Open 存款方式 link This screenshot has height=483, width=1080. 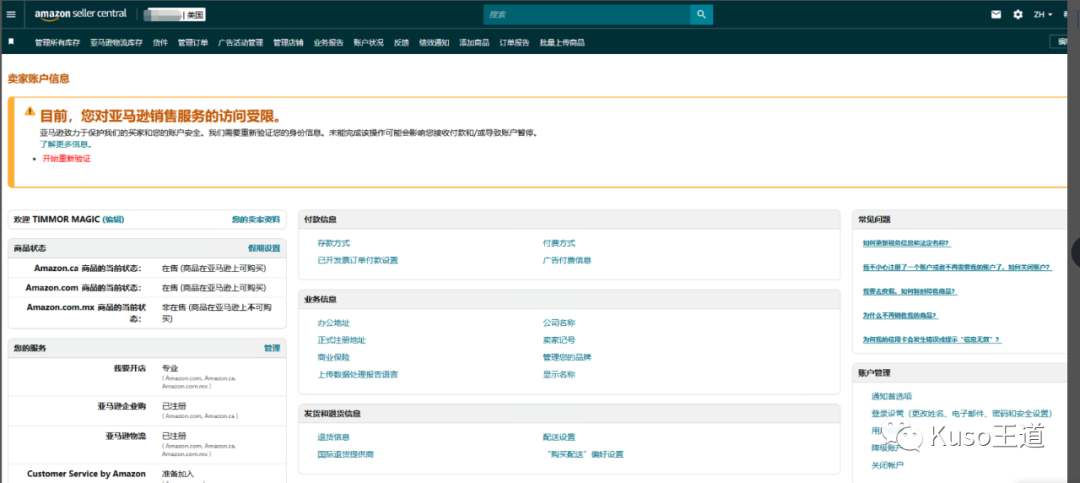pyautogui.click(x=333, y=243)
